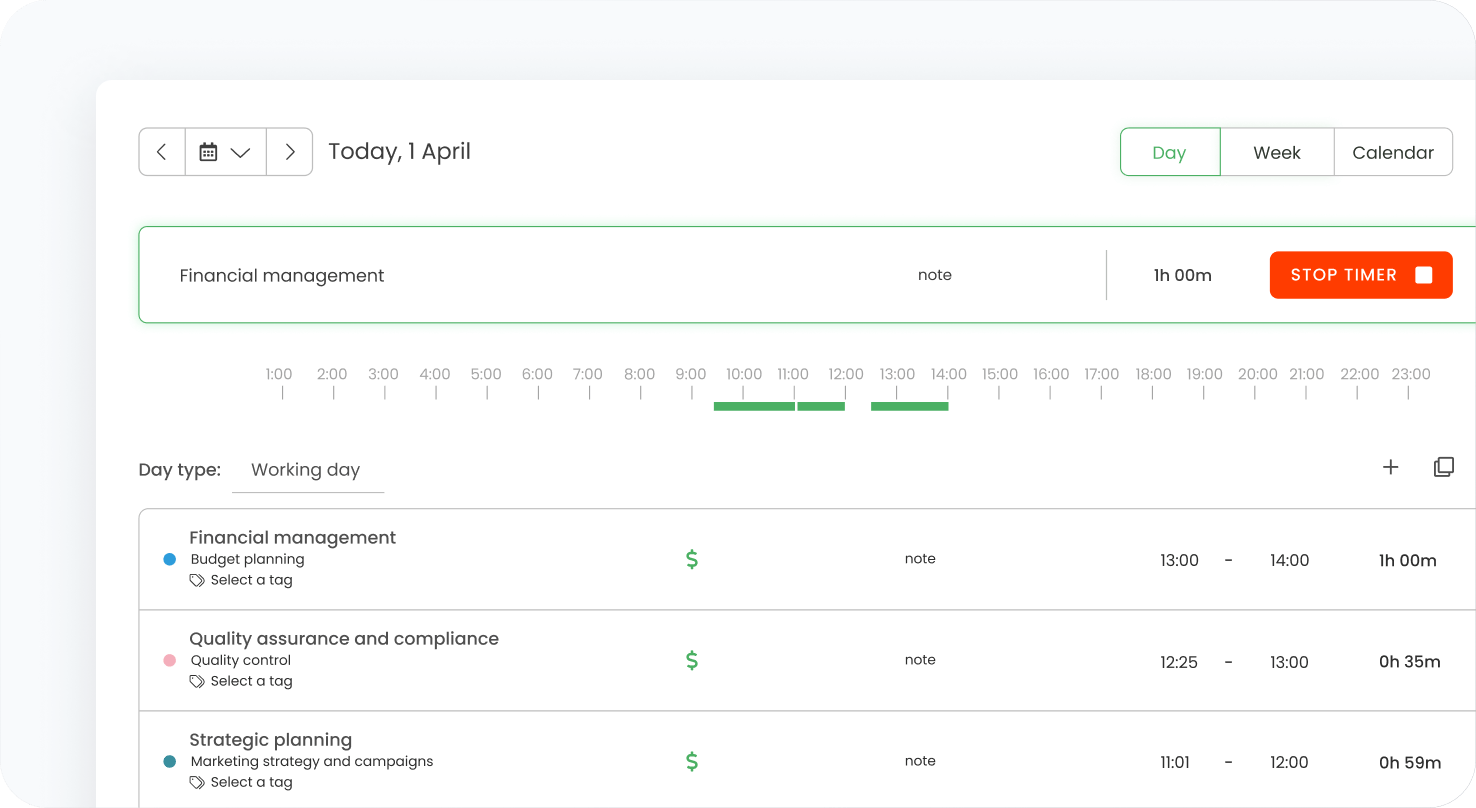Go to previous day arrow
1476x808 pixels.
pyautogui.click(x=162, y=152)
